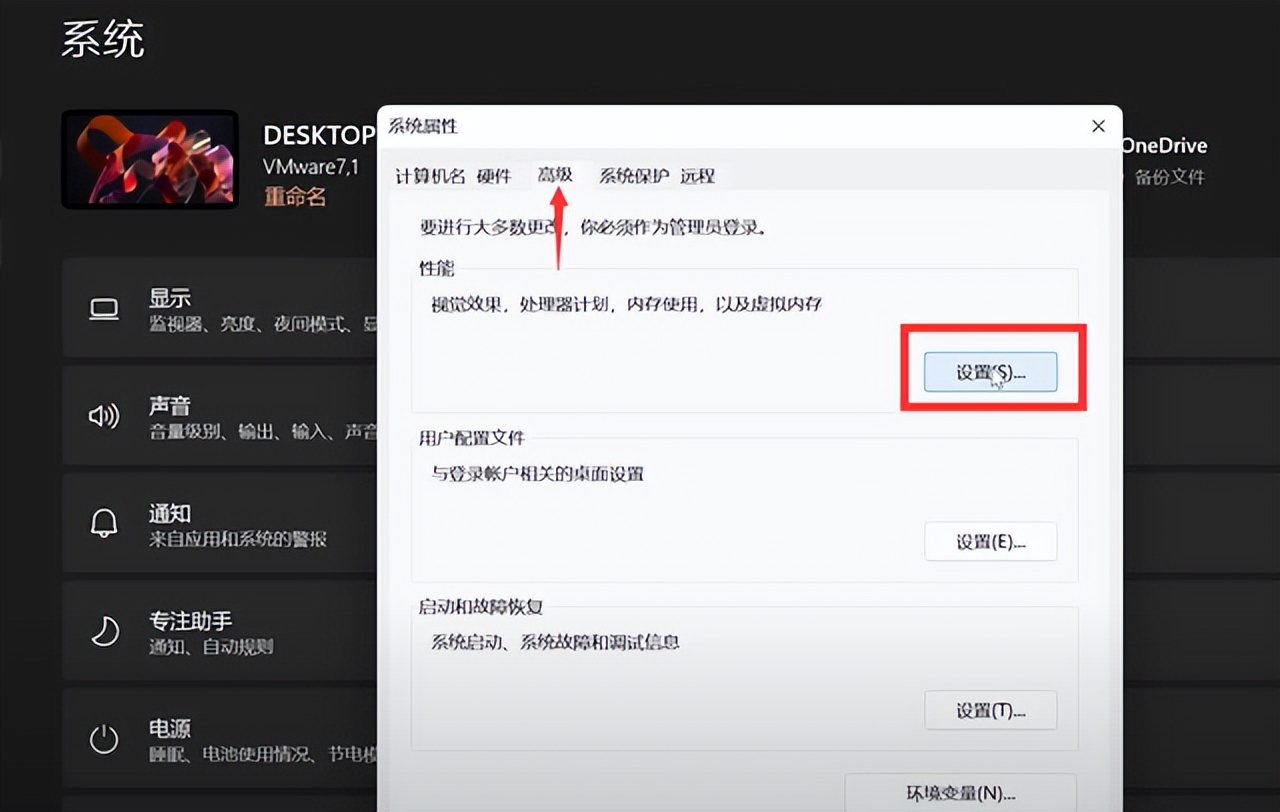
Task: Click the desktop wallpaper device thumbnail
Action: (150, 159)
